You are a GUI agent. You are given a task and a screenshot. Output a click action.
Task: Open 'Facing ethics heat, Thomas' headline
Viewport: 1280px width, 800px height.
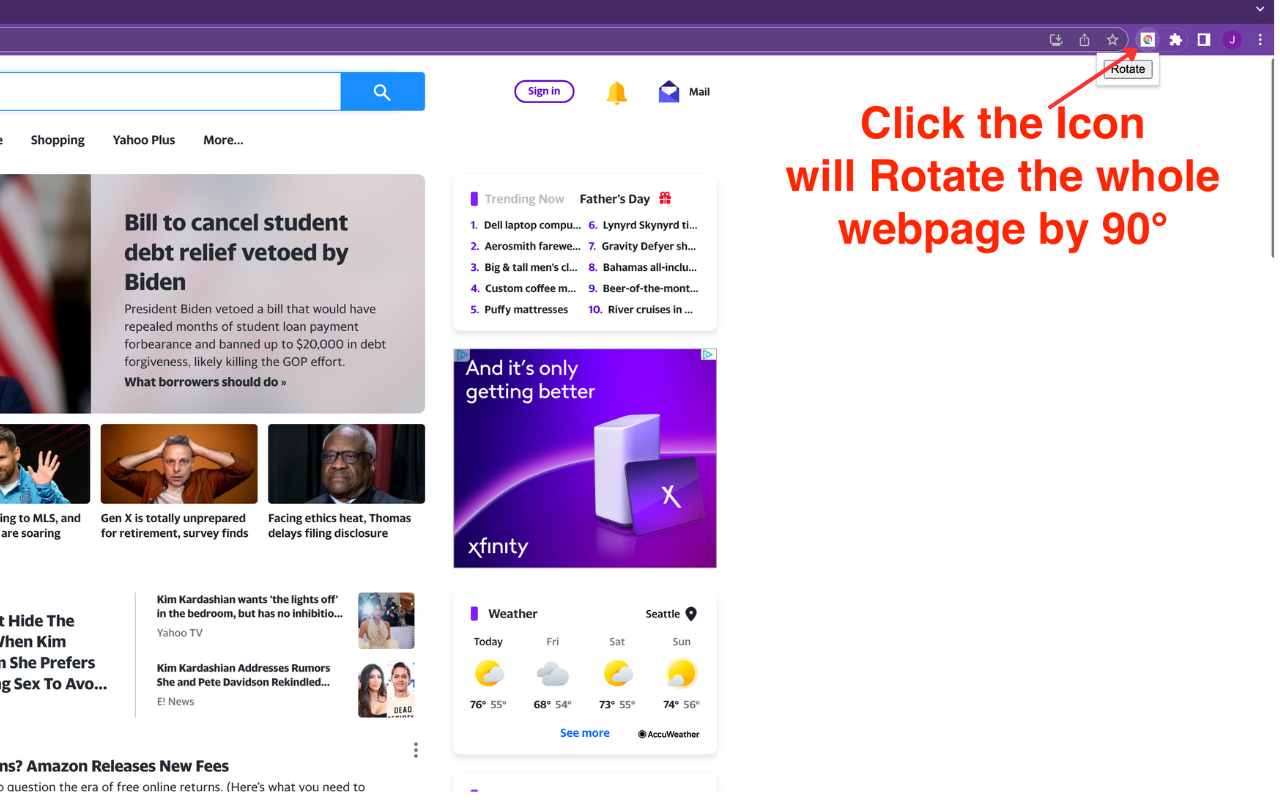coord(339,526)
